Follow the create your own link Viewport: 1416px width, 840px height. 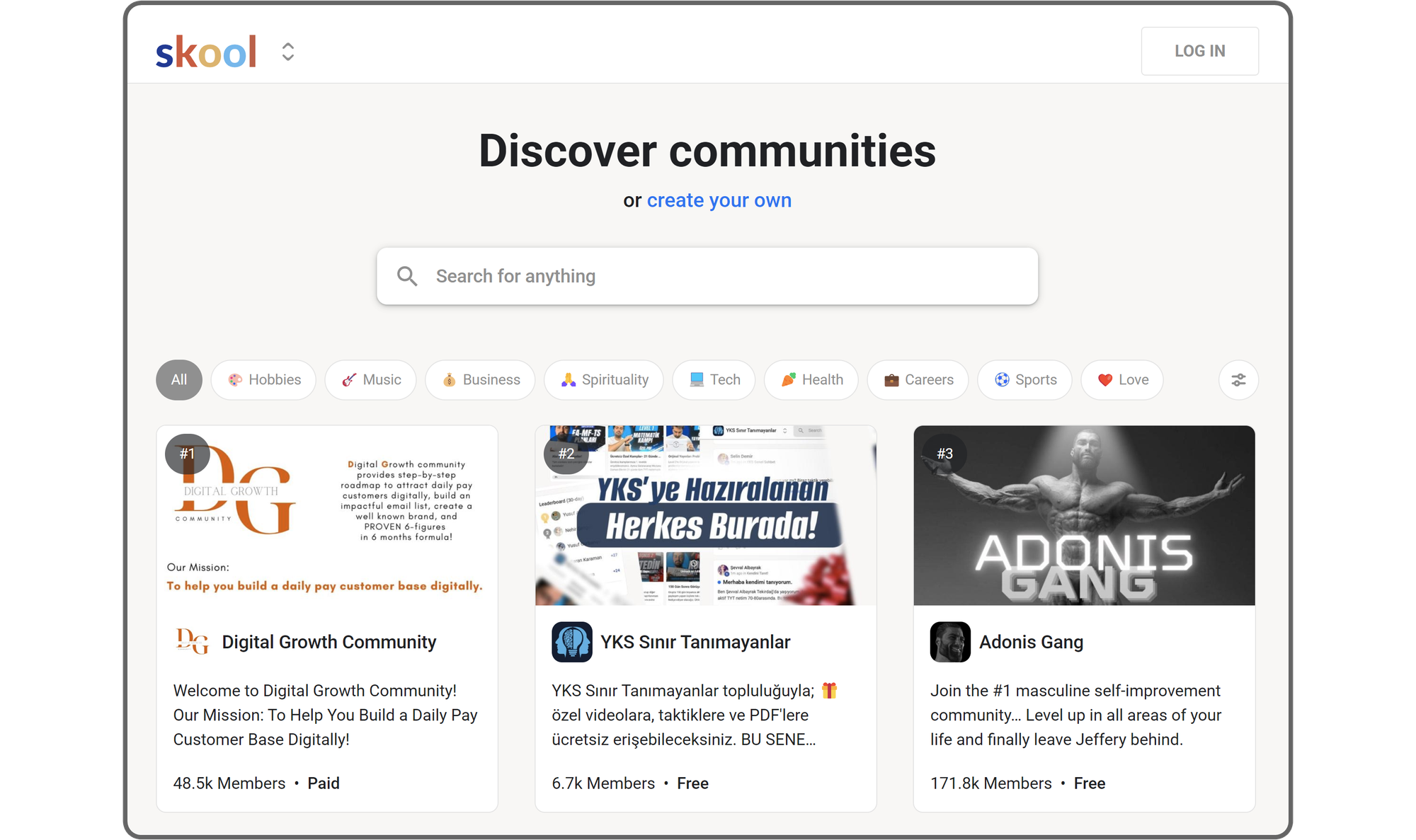tap(719, 200)
